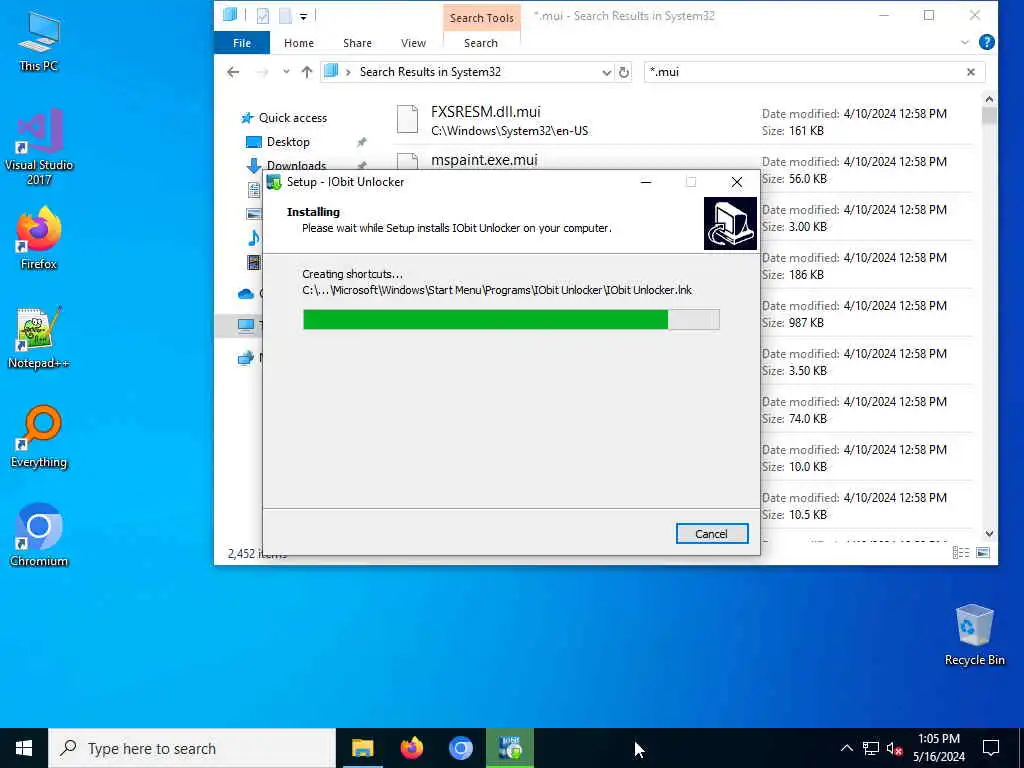The height and width of the screenshot is (768, 1024).
Task: Go forward in File Explorer
Action: click(262, 72)
